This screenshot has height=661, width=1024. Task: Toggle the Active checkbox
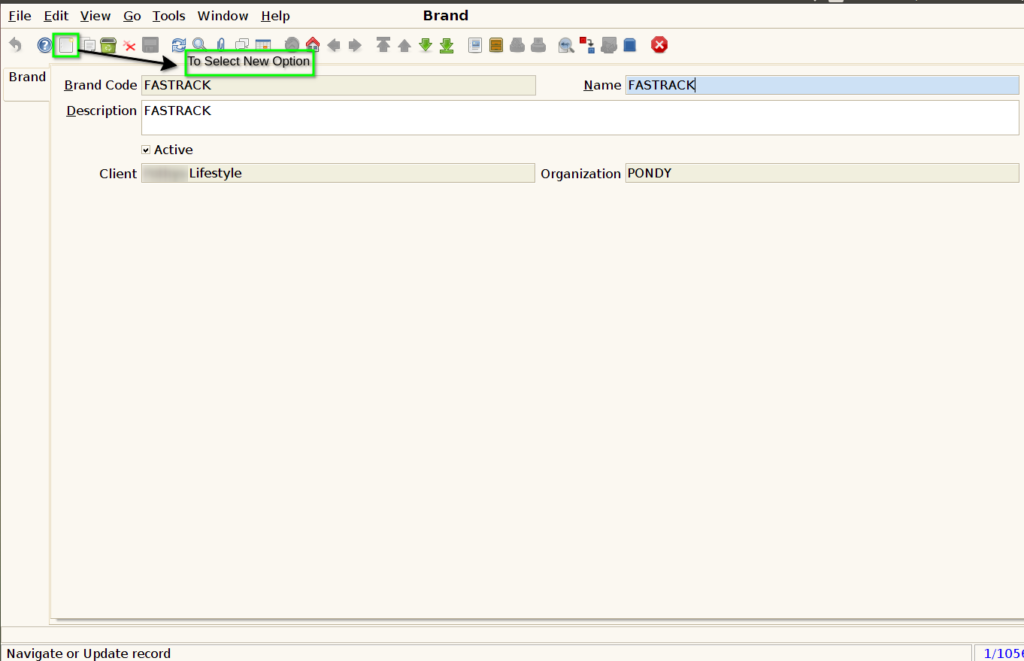[x=146, y=150]
